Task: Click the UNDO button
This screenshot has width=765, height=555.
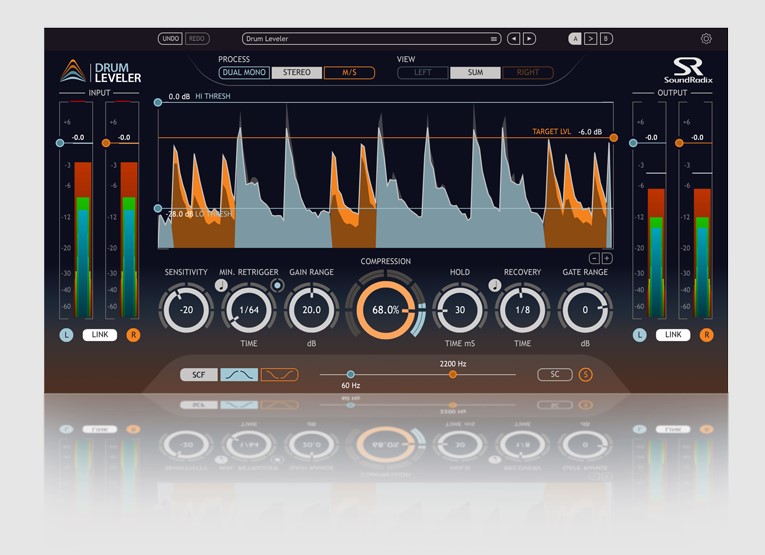Action: [x=170, y=39]
